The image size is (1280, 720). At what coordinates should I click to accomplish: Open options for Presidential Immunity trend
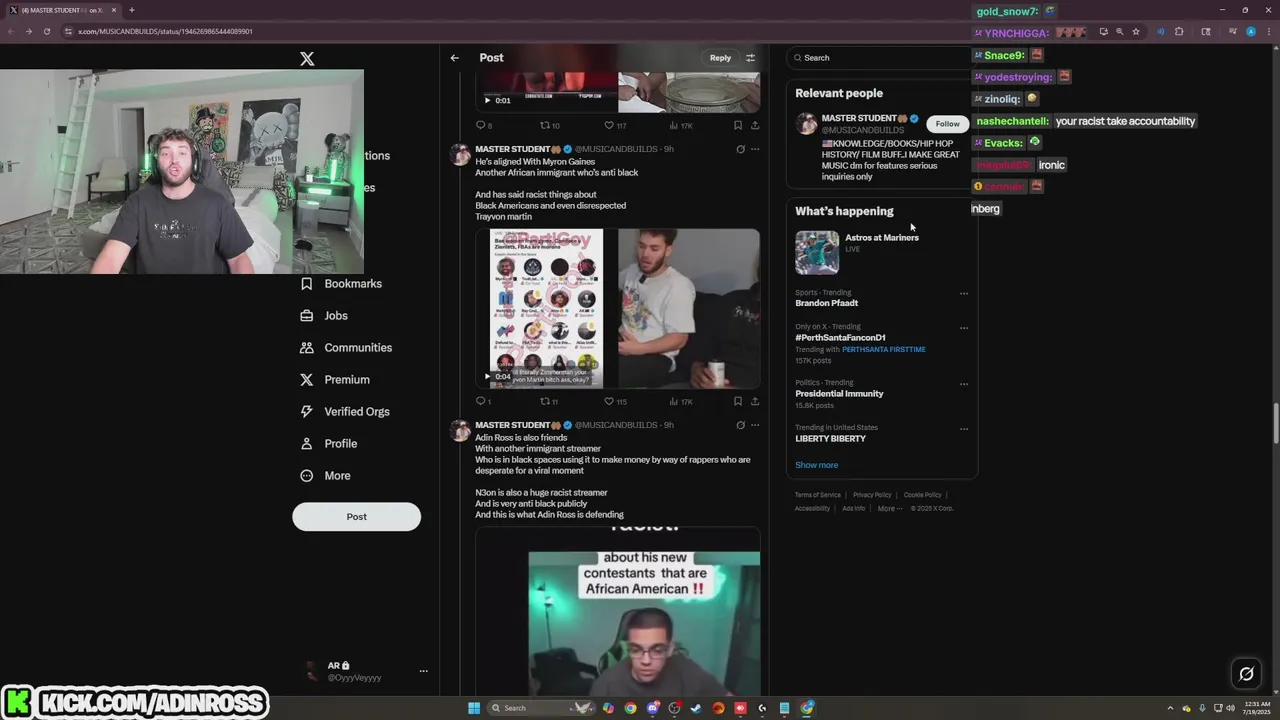pos(964,384)
